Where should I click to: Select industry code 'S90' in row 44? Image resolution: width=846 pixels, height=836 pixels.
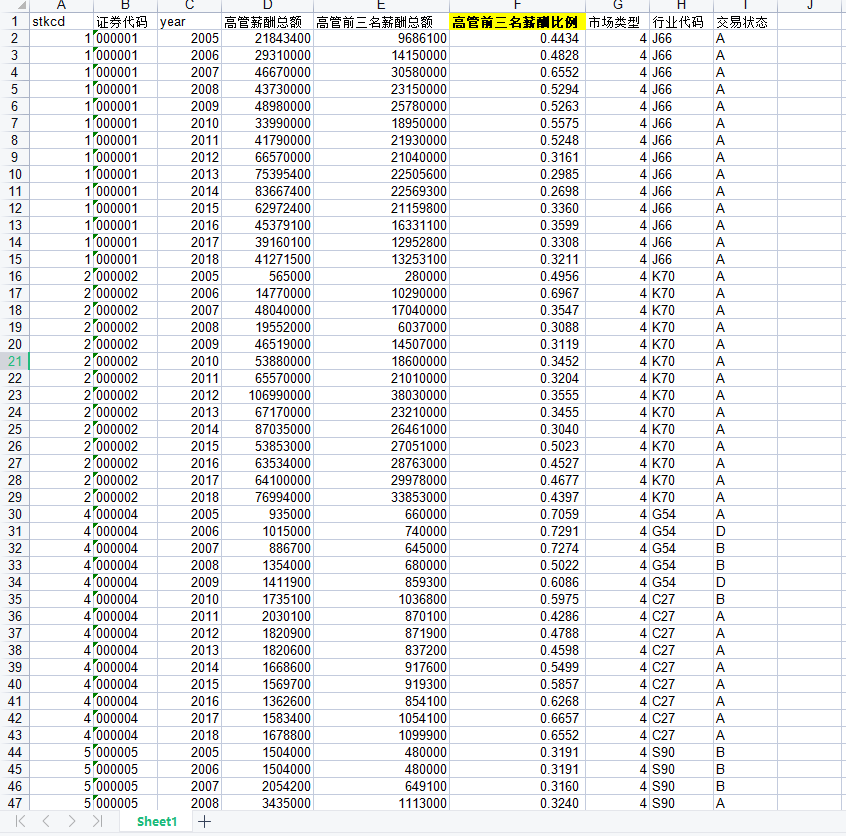pos(681,752)
